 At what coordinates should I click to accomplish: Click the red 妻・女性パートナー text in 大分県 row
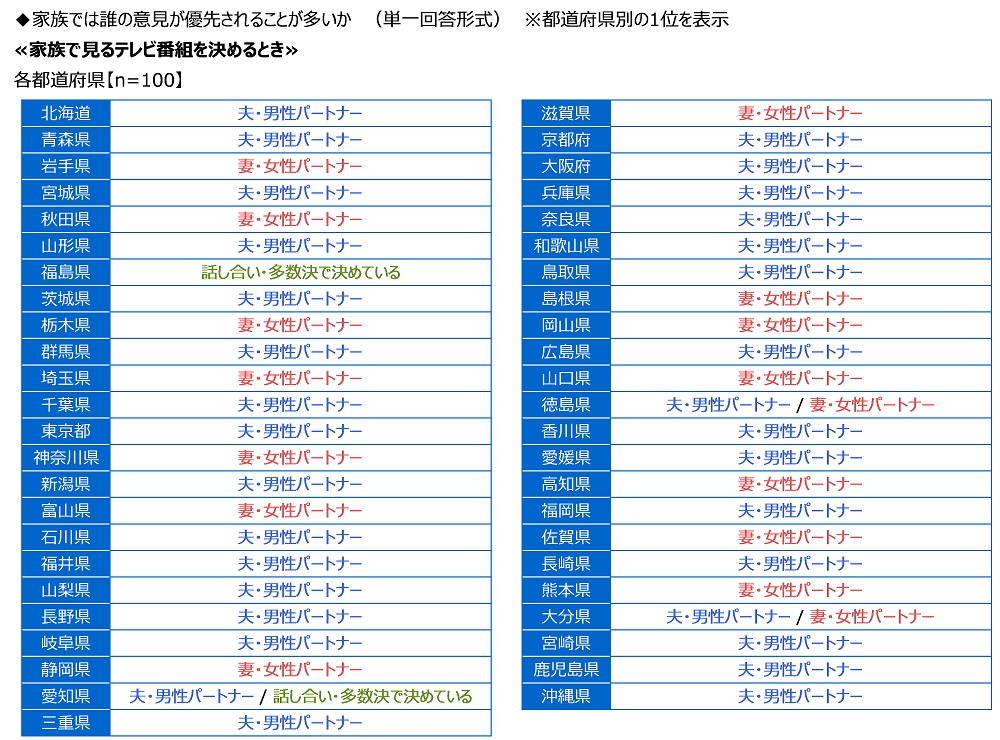tap(871, 616)
